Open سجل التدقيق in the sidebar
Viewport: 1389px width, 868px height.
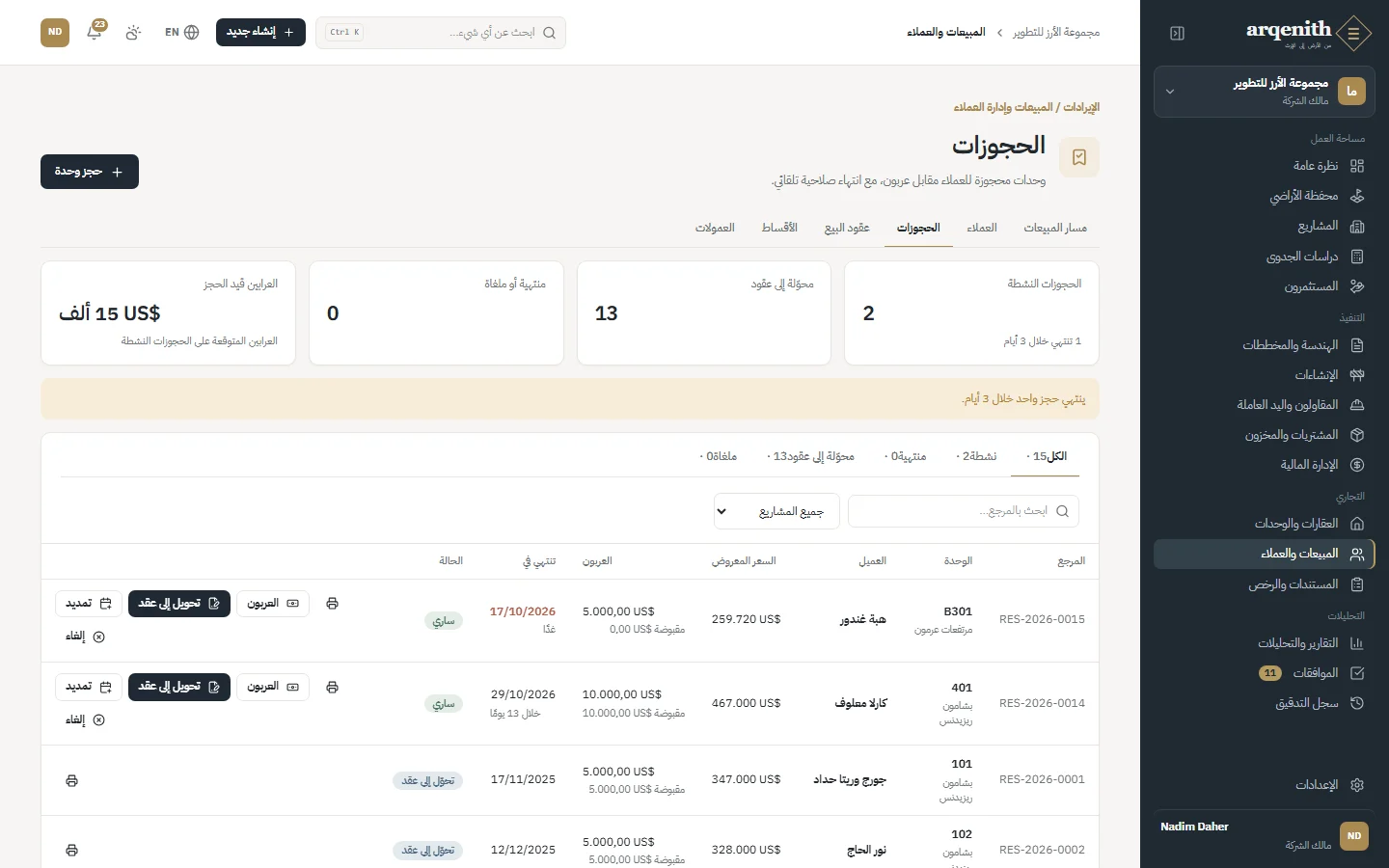pyautogui.click(x=1264, y=703)
